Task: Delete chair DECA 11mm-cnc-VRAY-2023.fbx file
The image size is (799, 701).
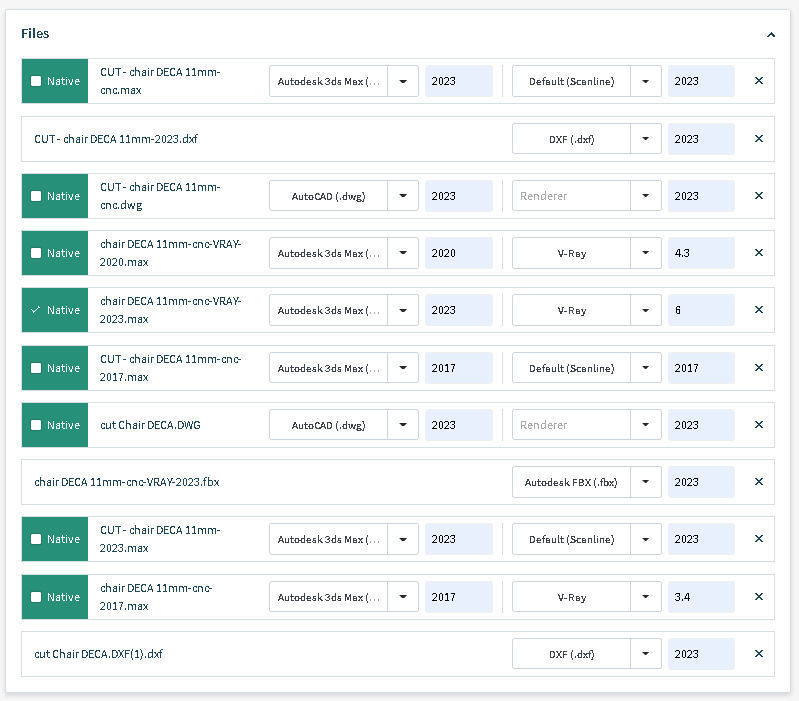Action: (x=758, y=482)
